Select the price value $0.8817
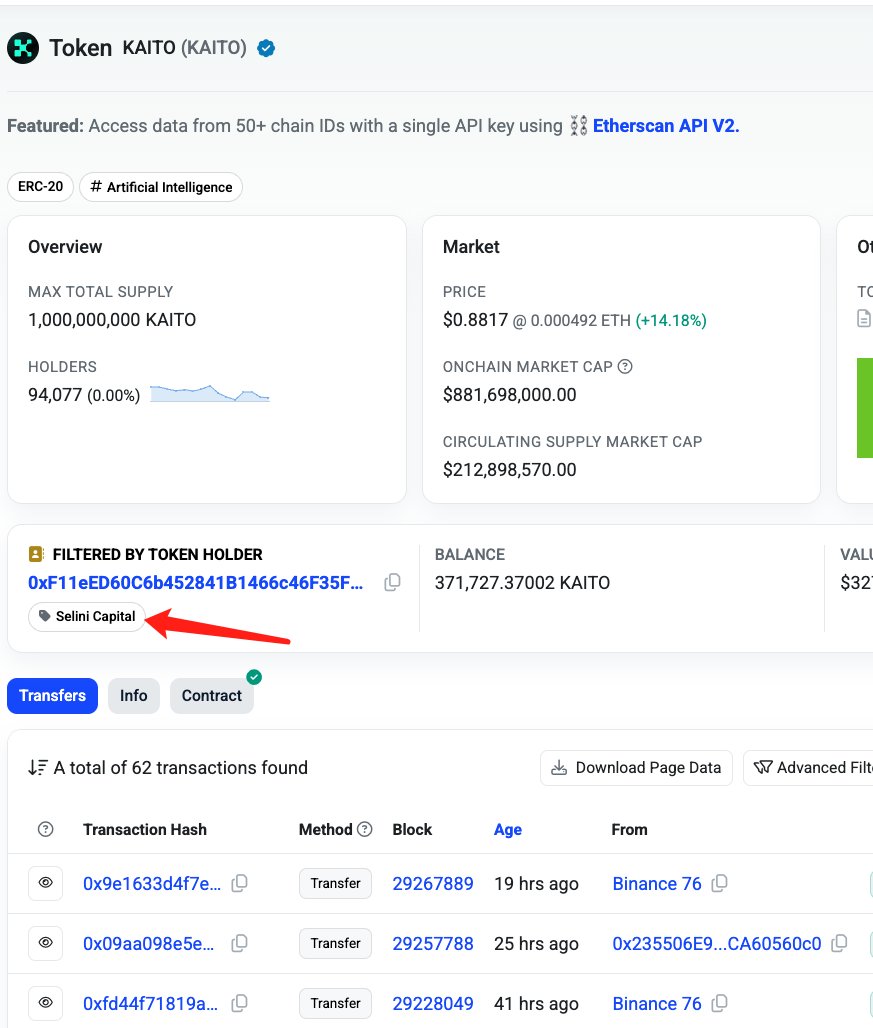Screen dimensions: 873x1028 pyautogui.click(x=475, y=320)
